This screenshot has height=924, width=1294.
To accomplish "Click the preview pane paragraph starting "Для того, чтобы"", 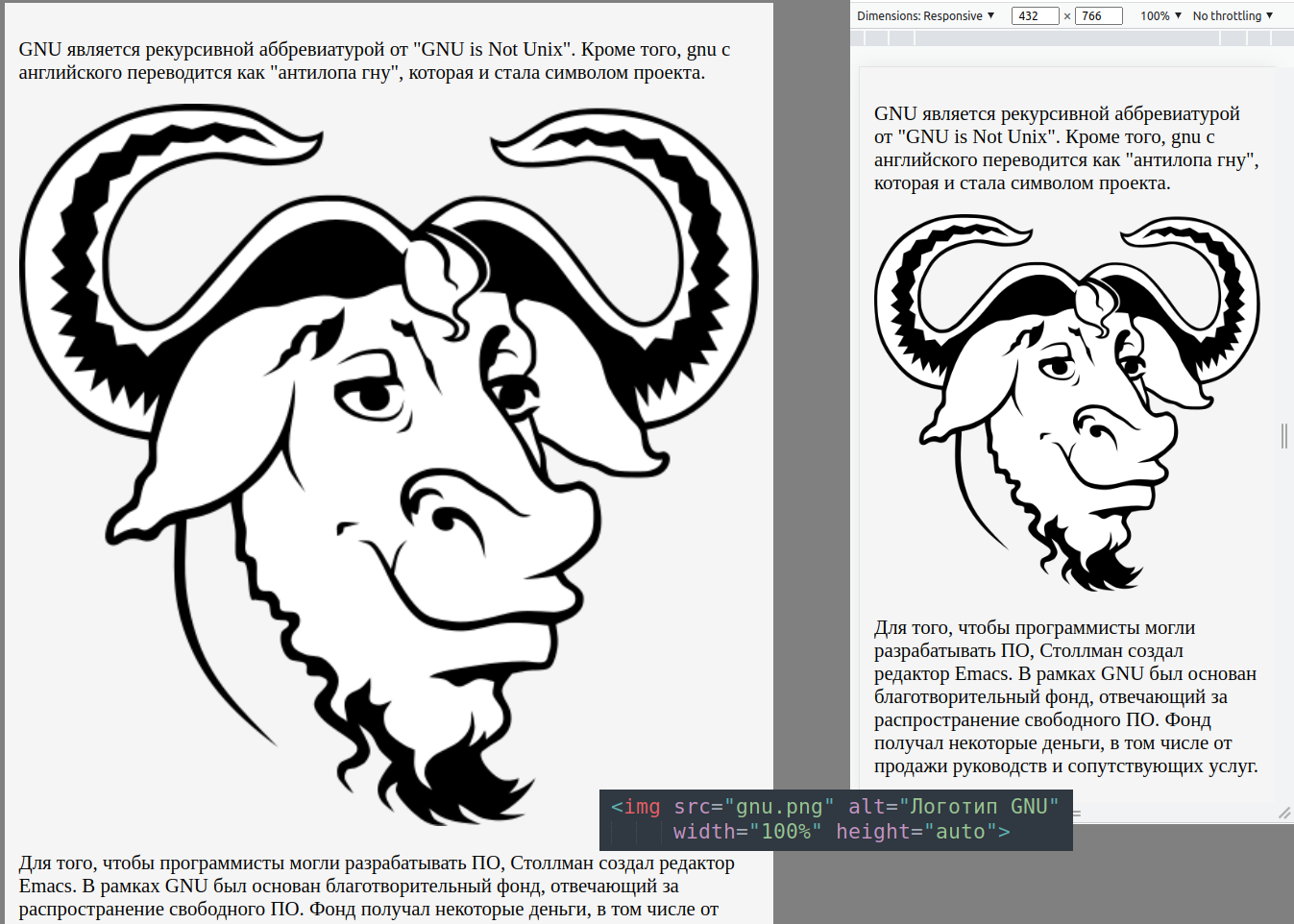I will tap(1066, 696).
